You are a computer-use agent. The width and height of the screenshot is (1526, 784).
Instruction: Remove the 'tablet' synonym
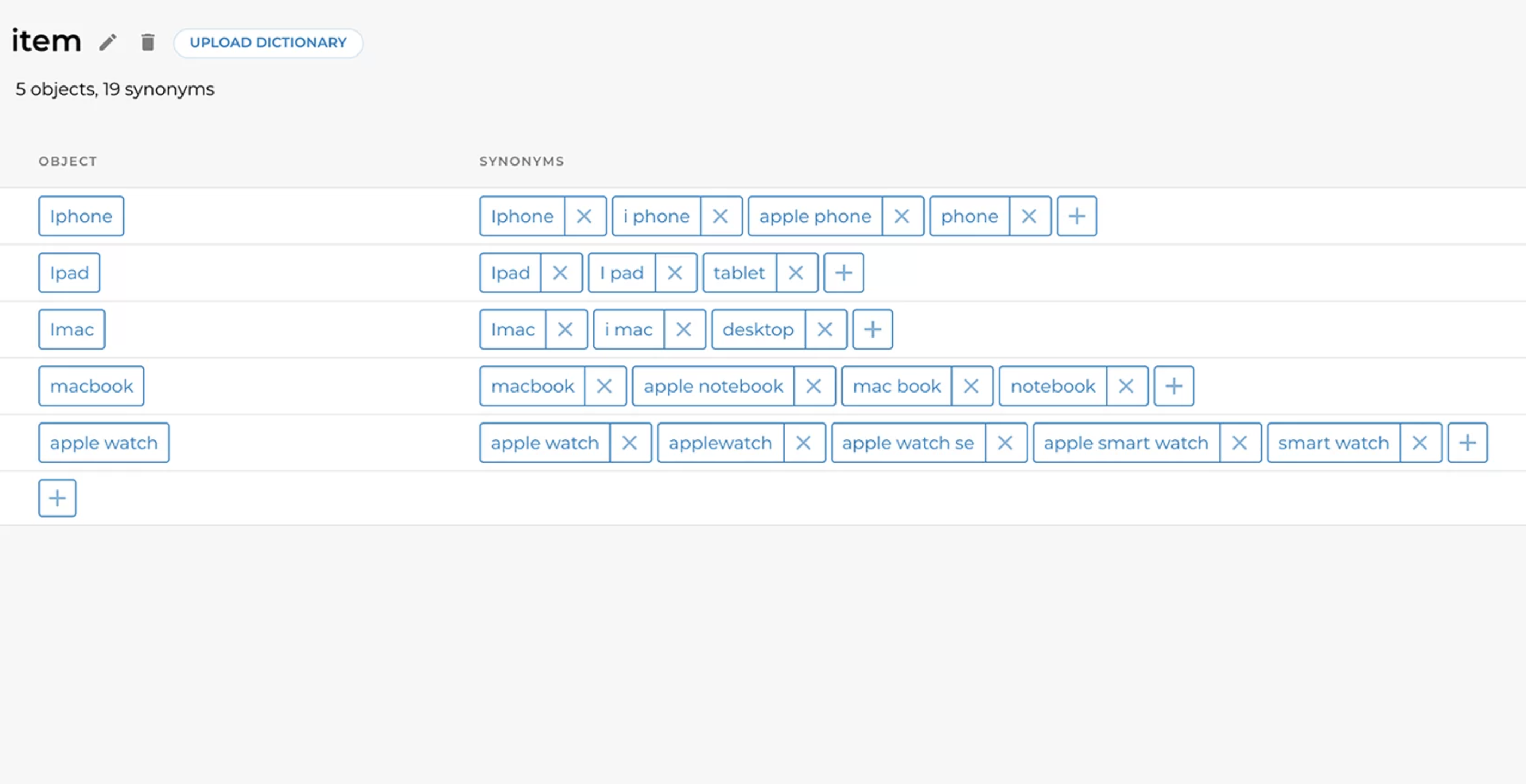796,273
